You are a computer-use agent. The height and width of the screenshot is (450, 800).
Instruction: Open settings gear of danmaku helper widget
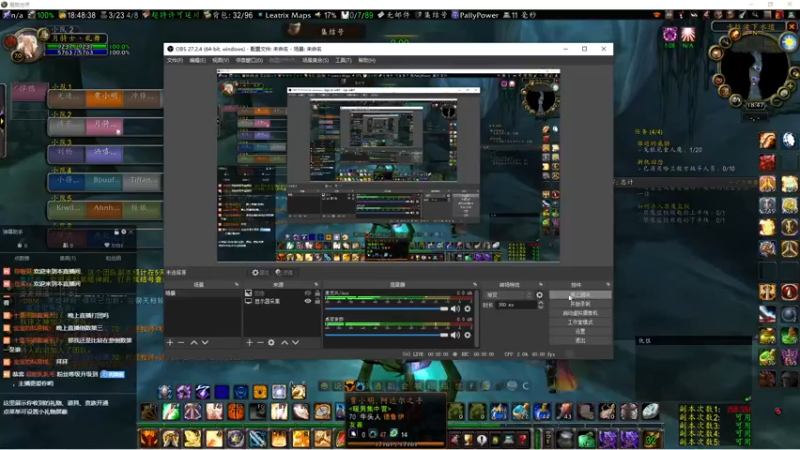point(123,232)
